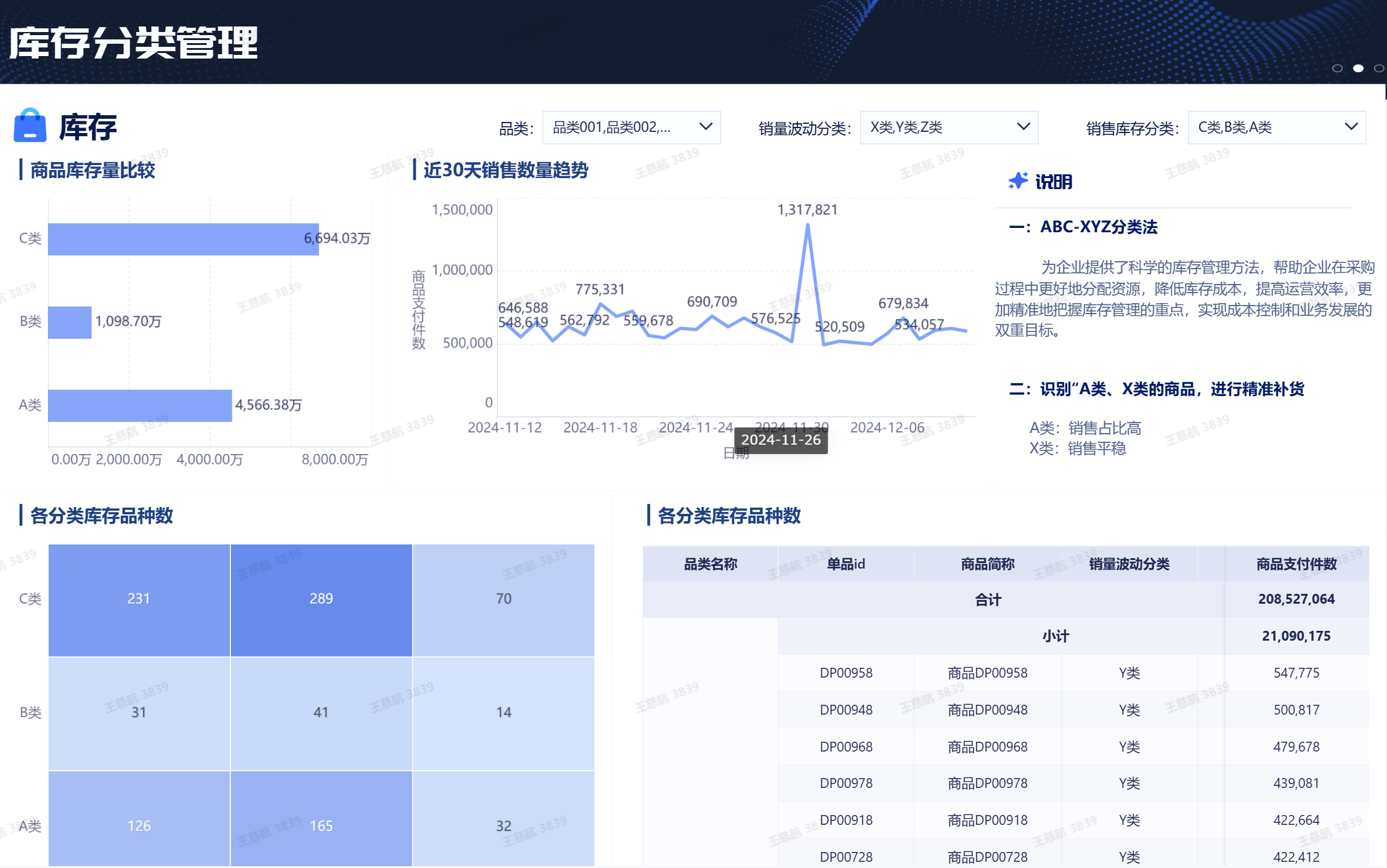Click the section icon of right 各分类库存品种数
Image resolution: width=1387 pixels, height=868 pixels.
(648, 516)
